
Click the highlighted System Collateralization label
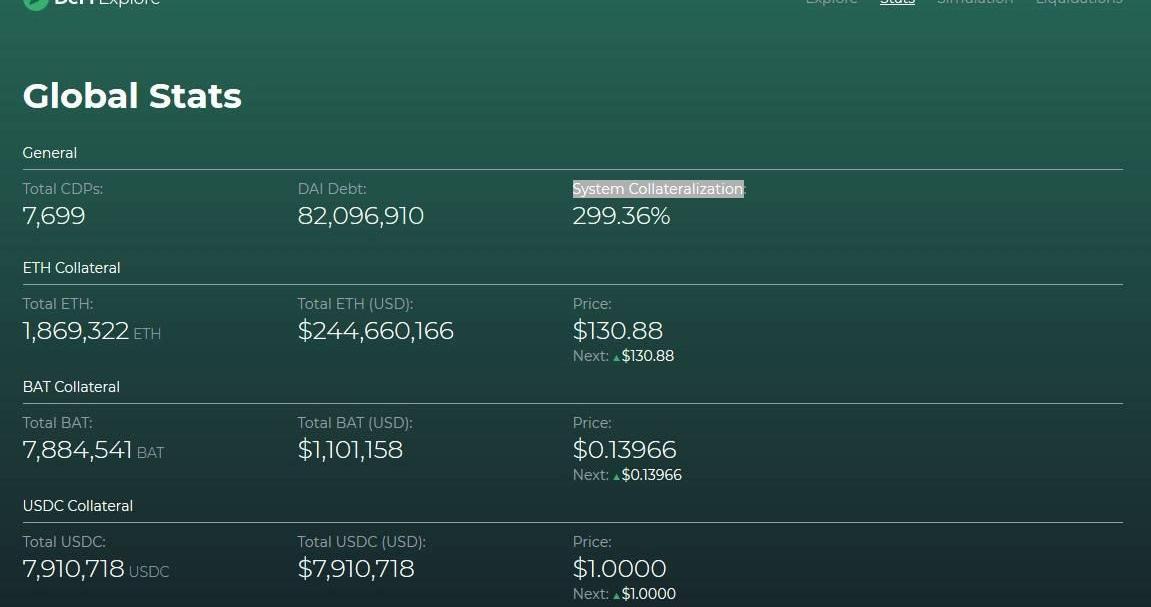(x=658, y=189)
